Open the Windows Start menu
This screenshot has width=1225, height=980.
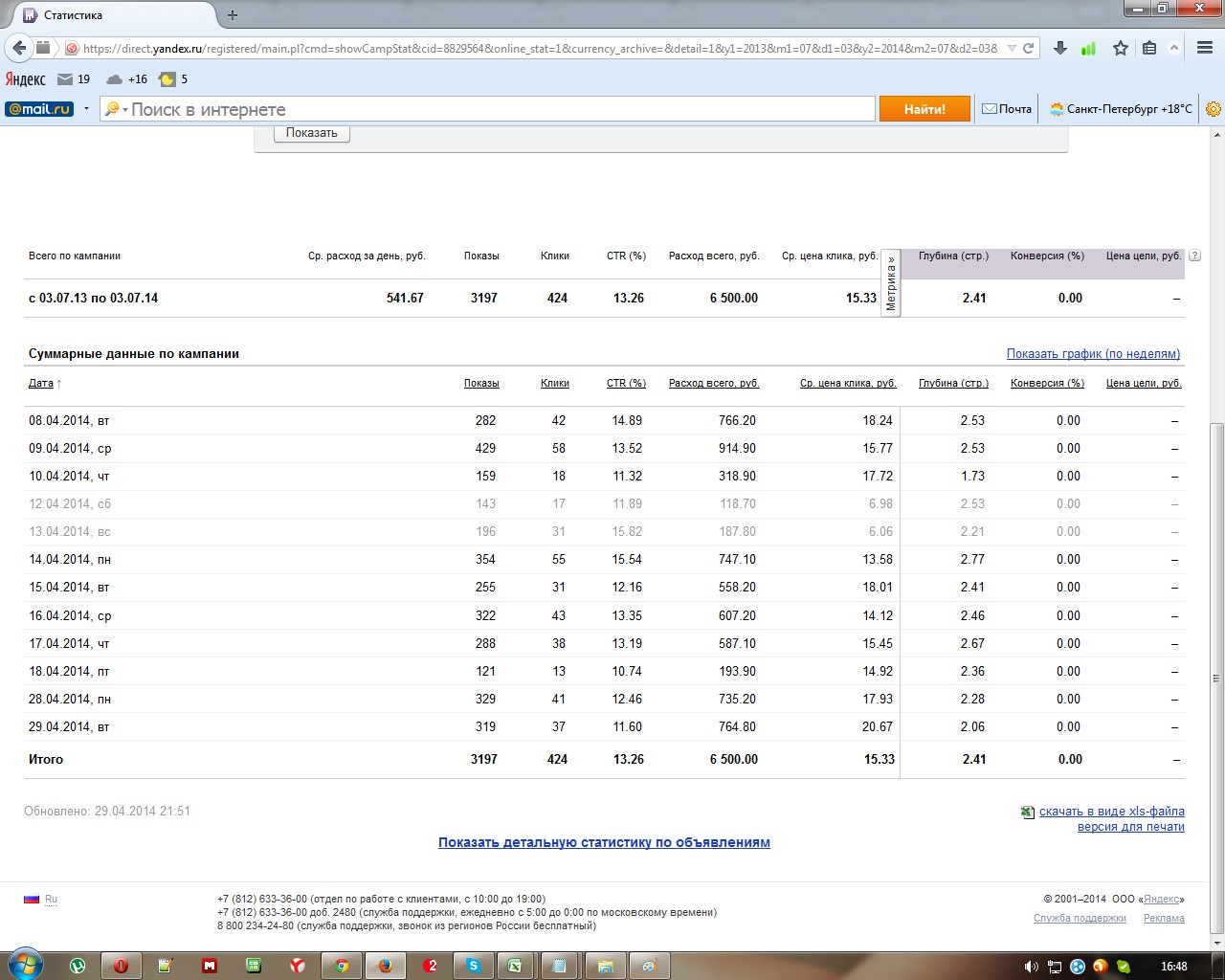tap(24, 965)
